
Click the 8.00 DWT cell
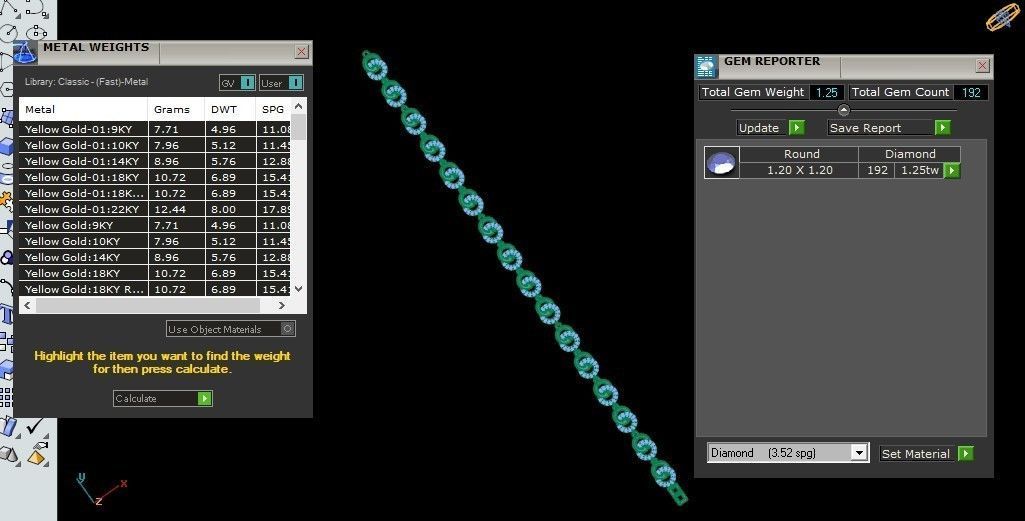click(x=230, y=209)
